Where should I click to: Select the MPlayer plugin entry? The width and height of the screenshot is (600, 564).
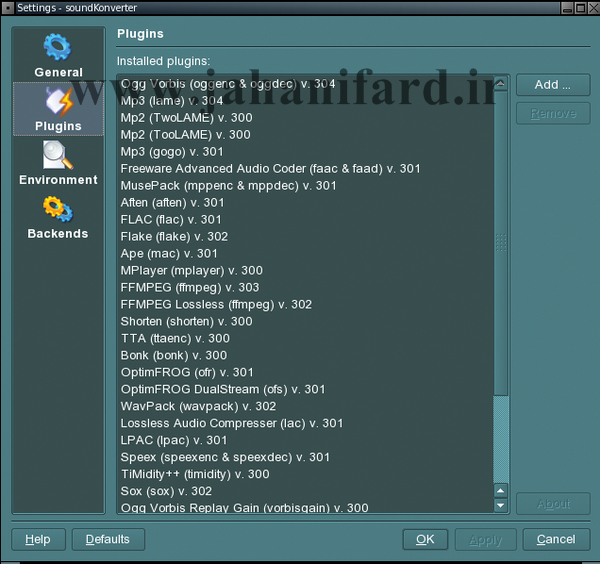(x=191, y=270)
